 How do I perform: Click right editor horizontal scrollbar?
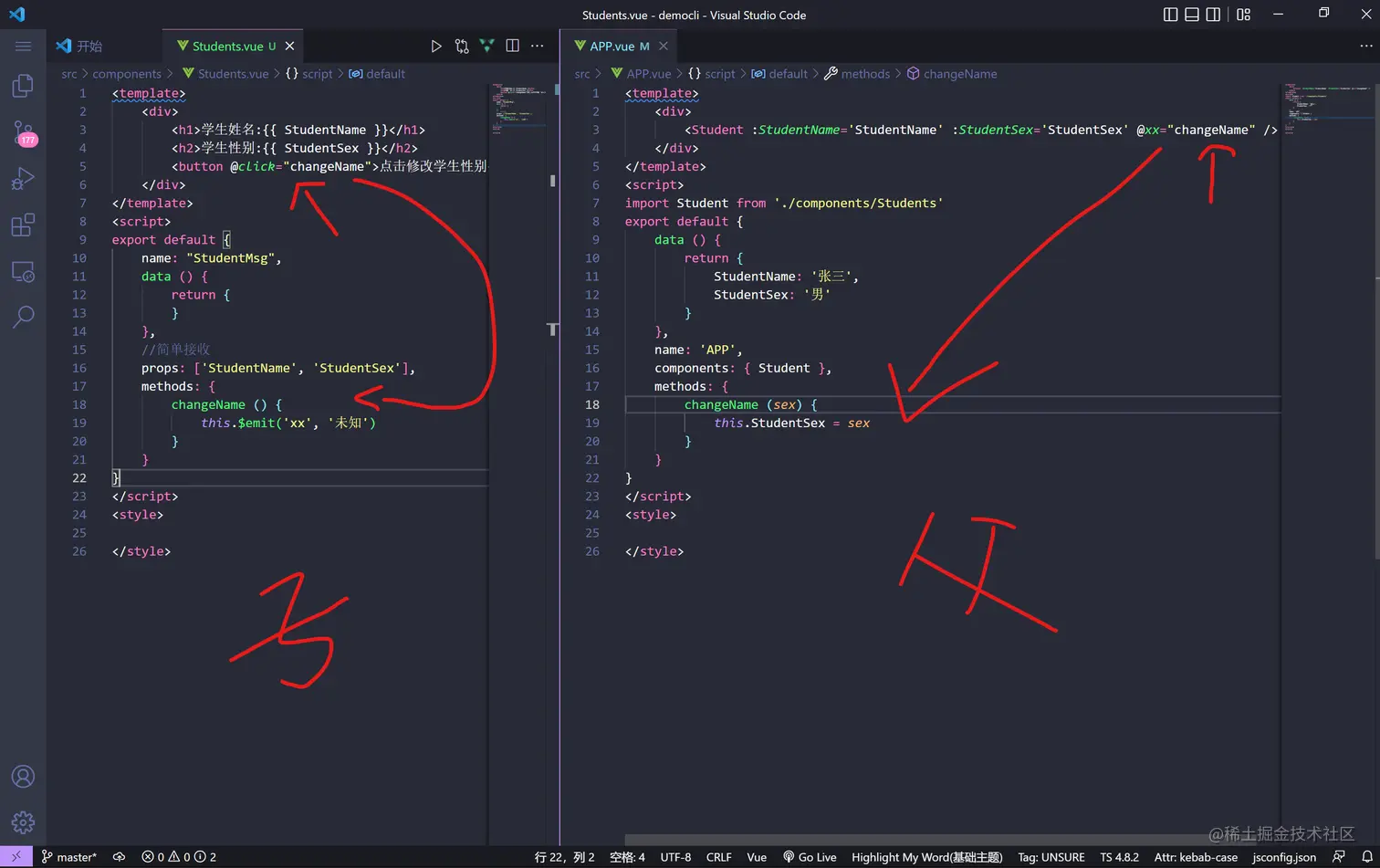940,838
